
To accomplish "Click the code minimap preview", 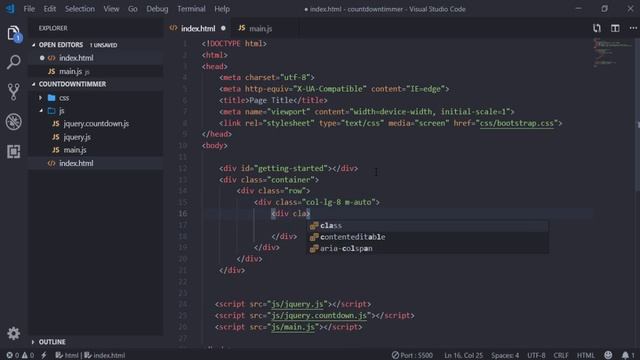I will (612, 53).
